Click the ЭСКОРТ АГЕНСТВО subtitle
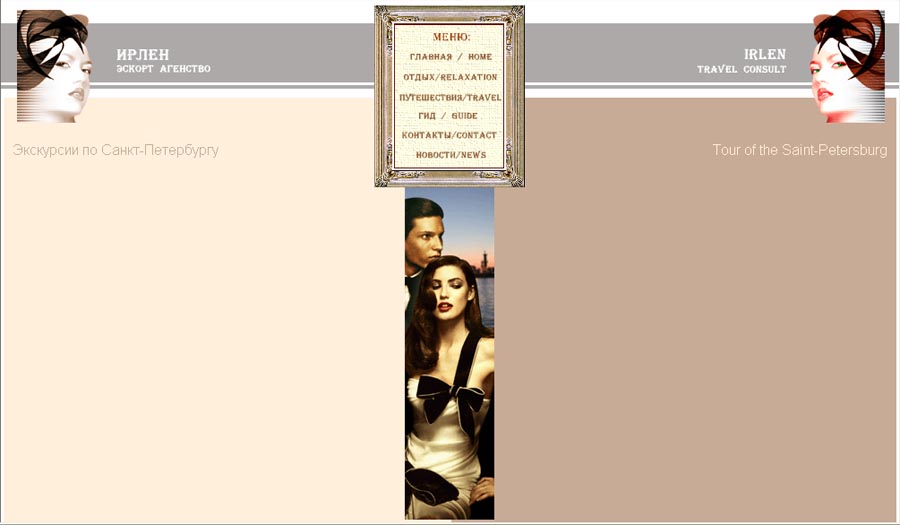The width and height of the screenshot is (900, 525). click(x=163, y=69)
